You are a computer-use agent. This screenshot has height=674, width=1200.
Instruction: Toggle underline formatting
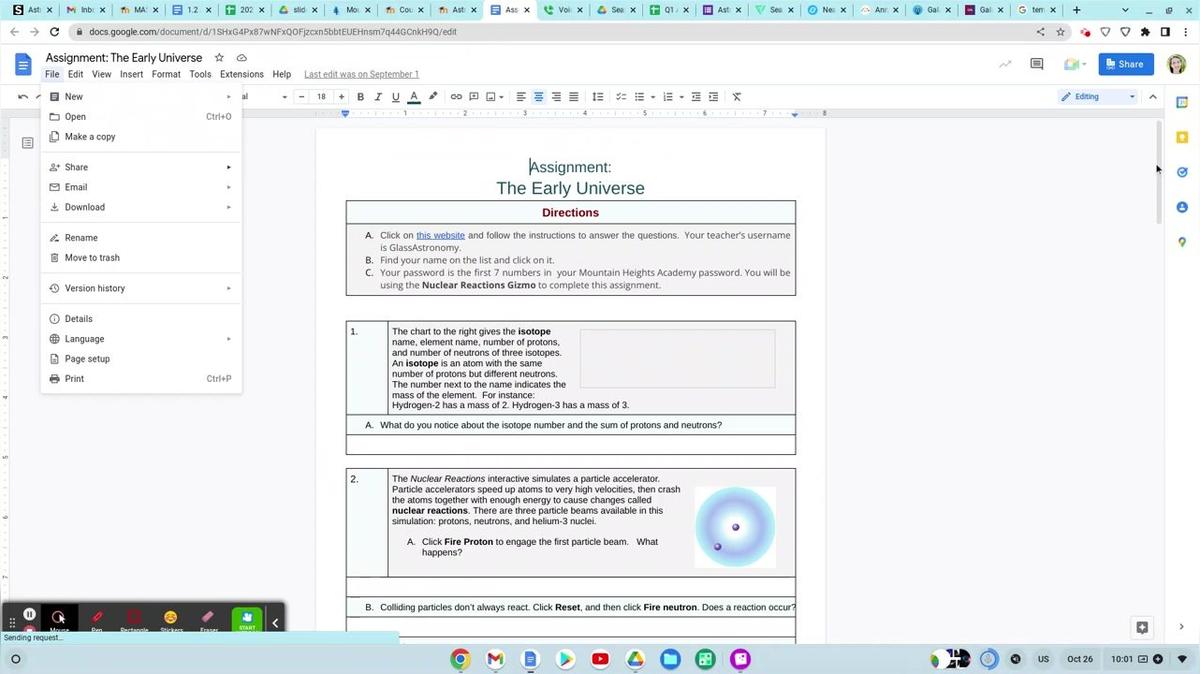(x=396, y=97)
